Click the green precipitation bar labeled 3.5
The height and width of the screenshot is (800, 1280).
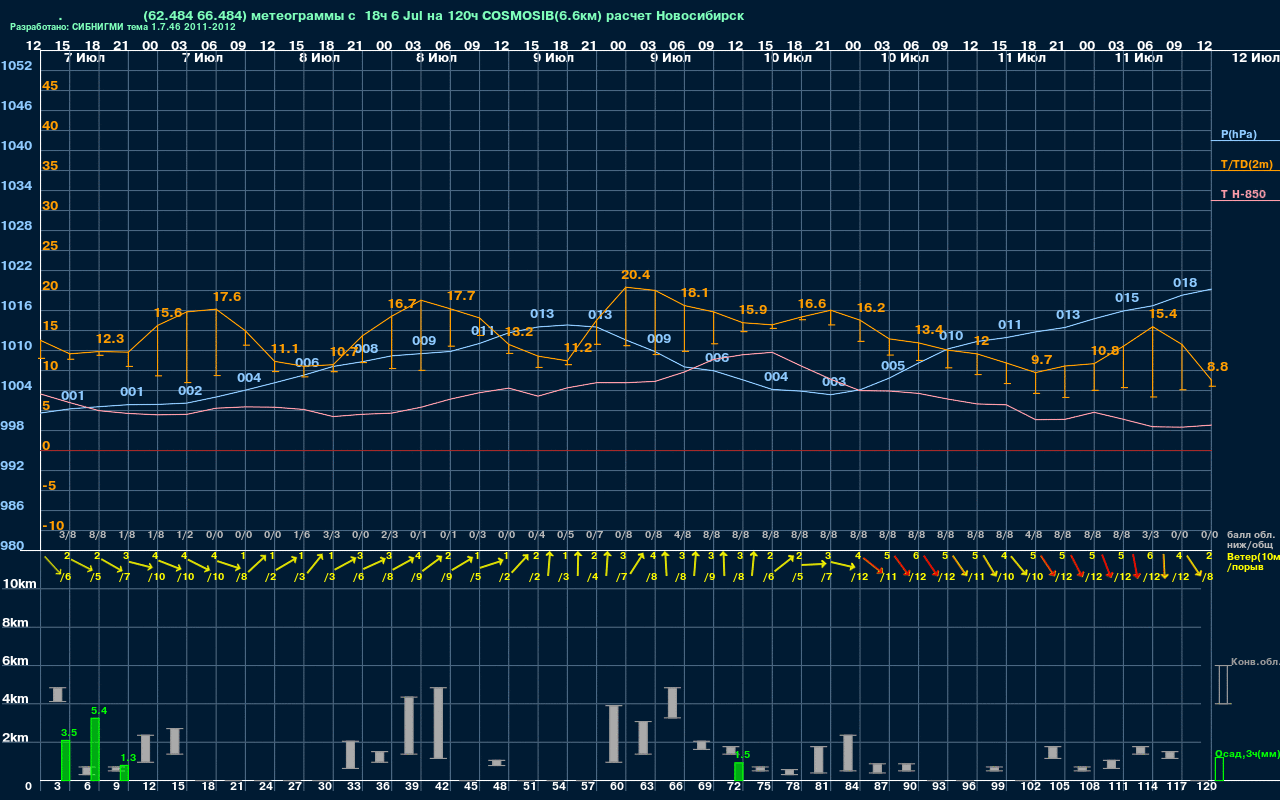[66, 760]
